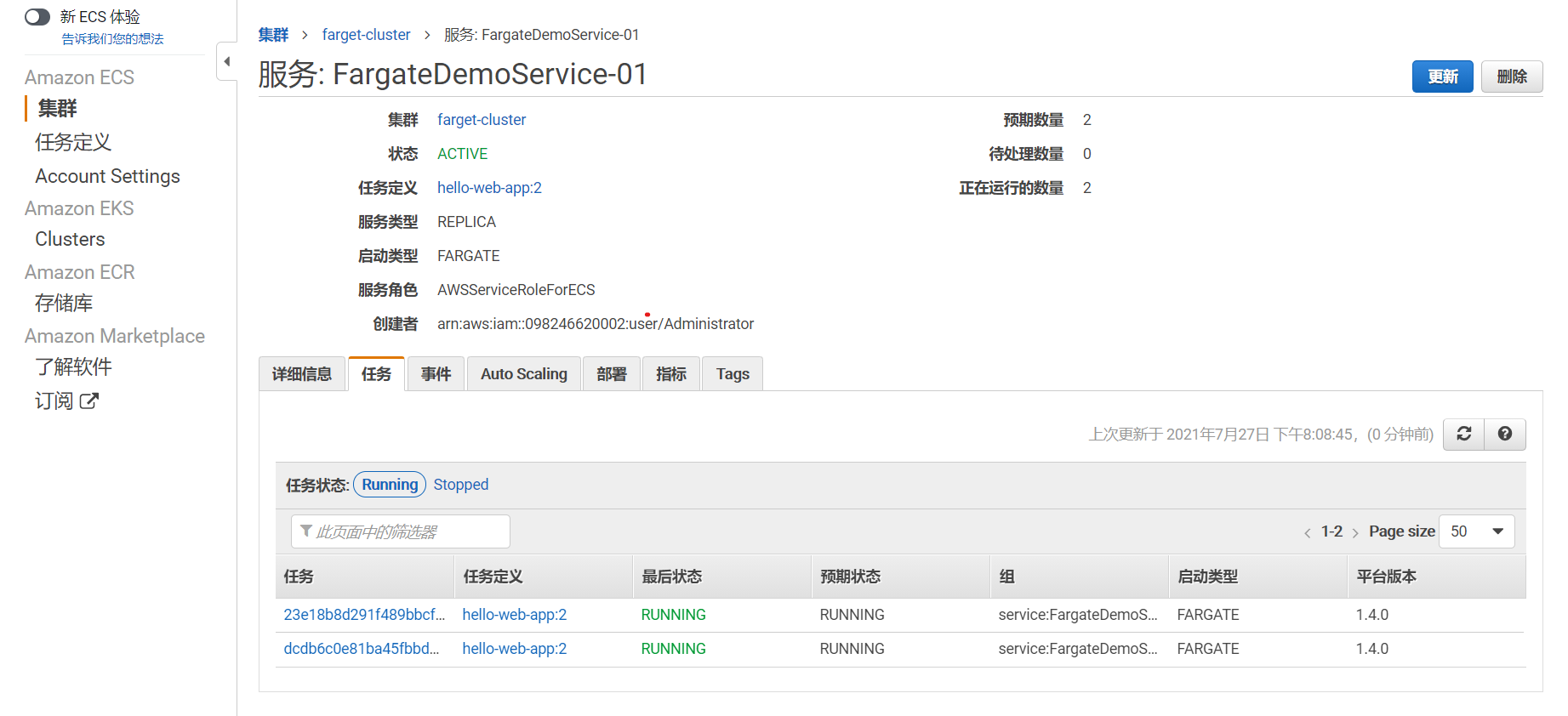Show Running tasks filter
The width and height of the screenshot is (1568, 716).
(x=390, y=485)
